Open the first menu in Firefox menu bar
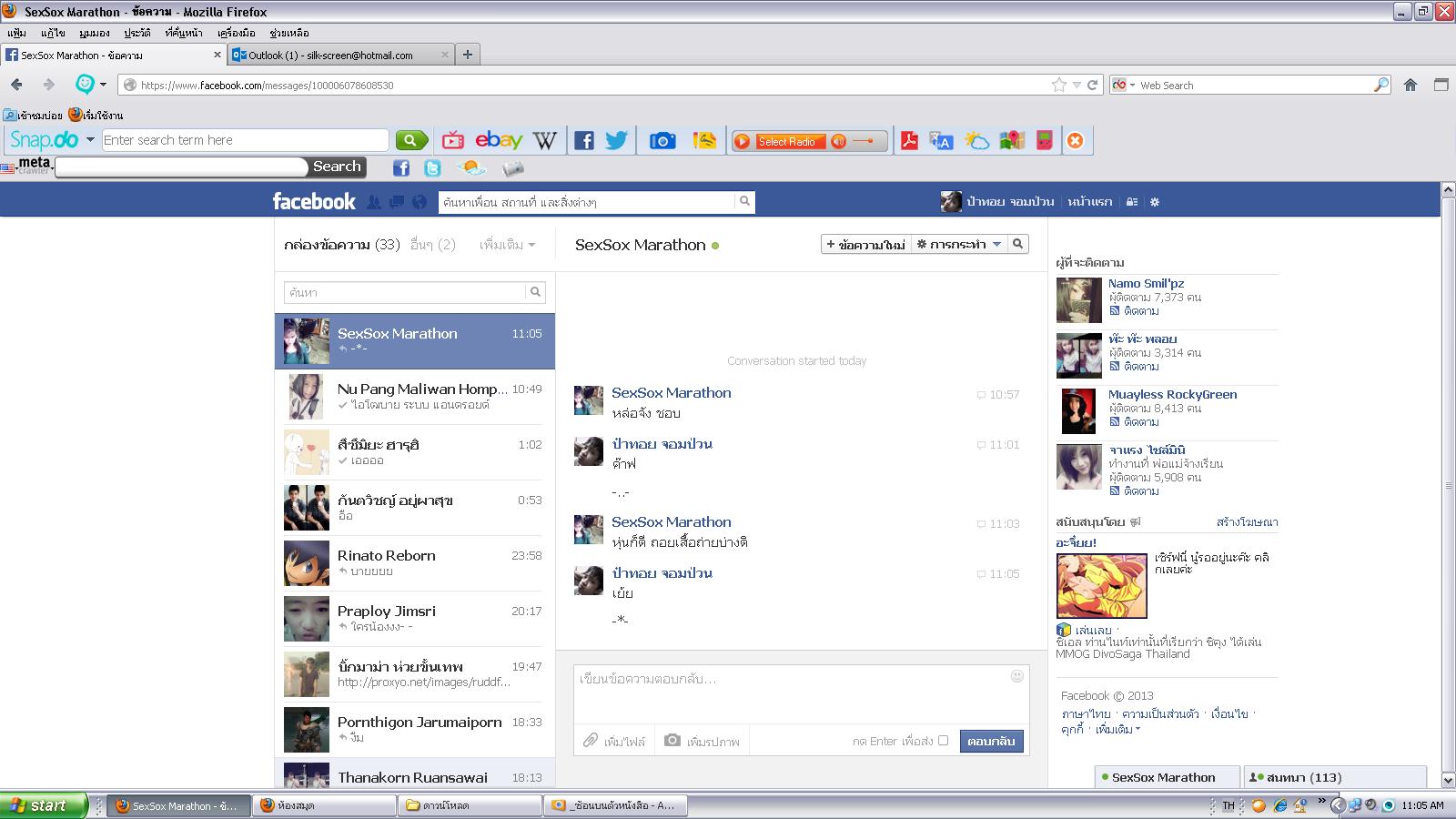This screenshot has width=1456, height=819. pyautogui.click(x=16, y=33)
